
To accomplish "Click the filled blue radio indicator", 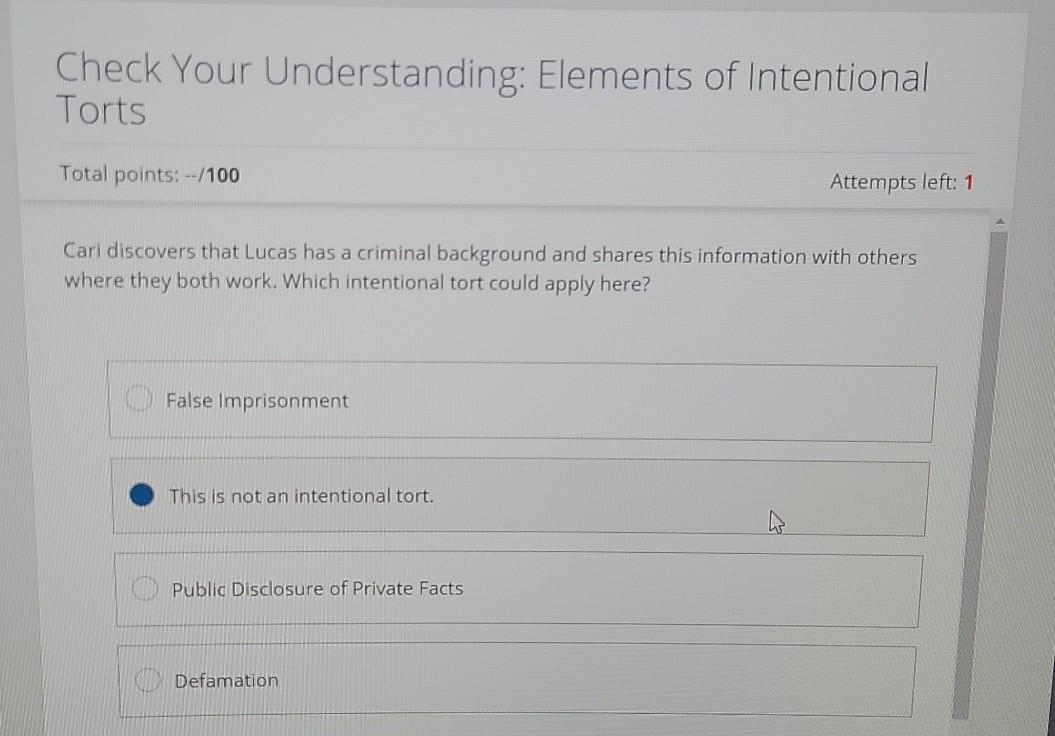I will click(141, 493).
